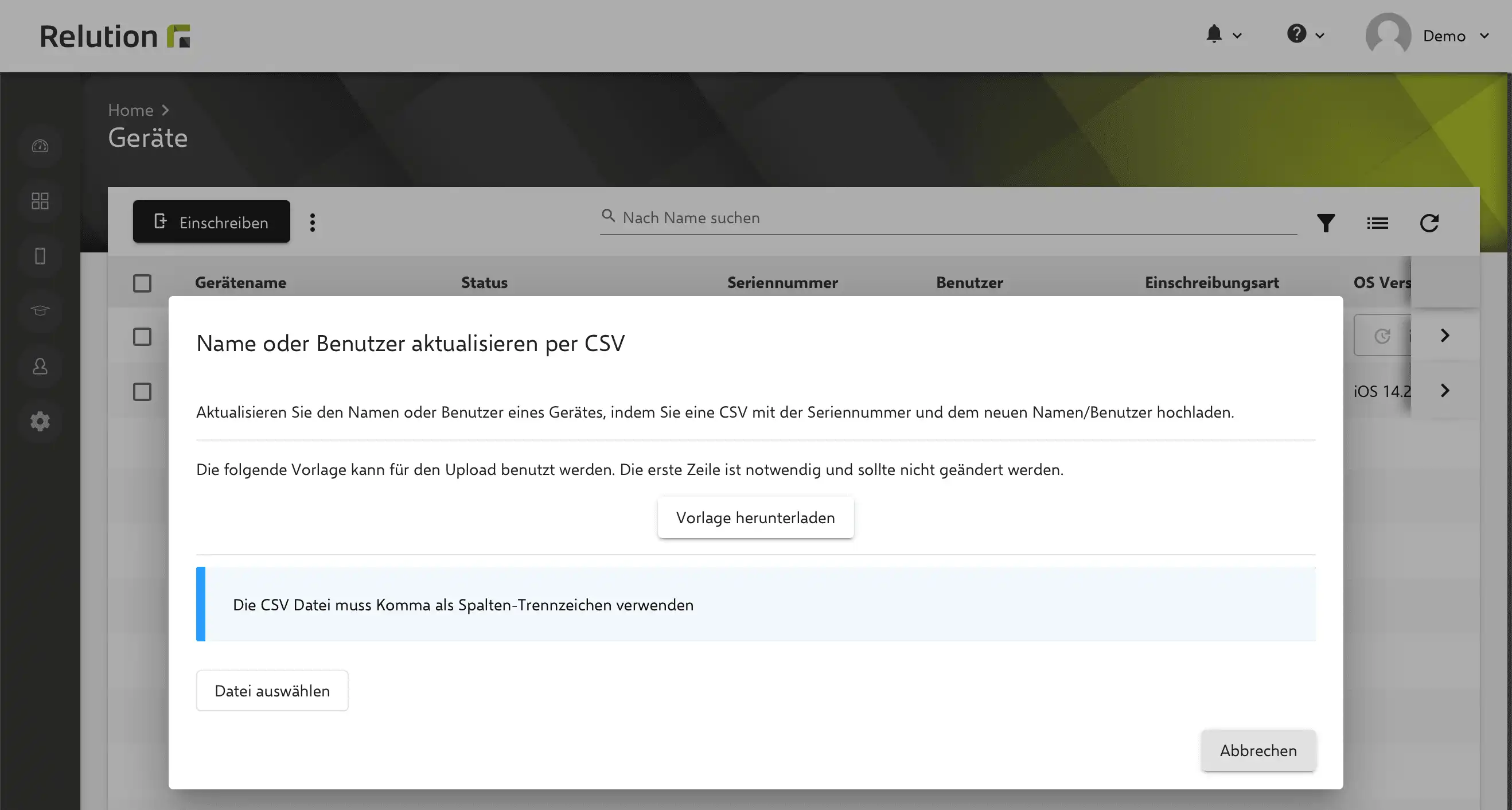Click the Datei auswählen button
The image size is (1512, 810).
272,691
